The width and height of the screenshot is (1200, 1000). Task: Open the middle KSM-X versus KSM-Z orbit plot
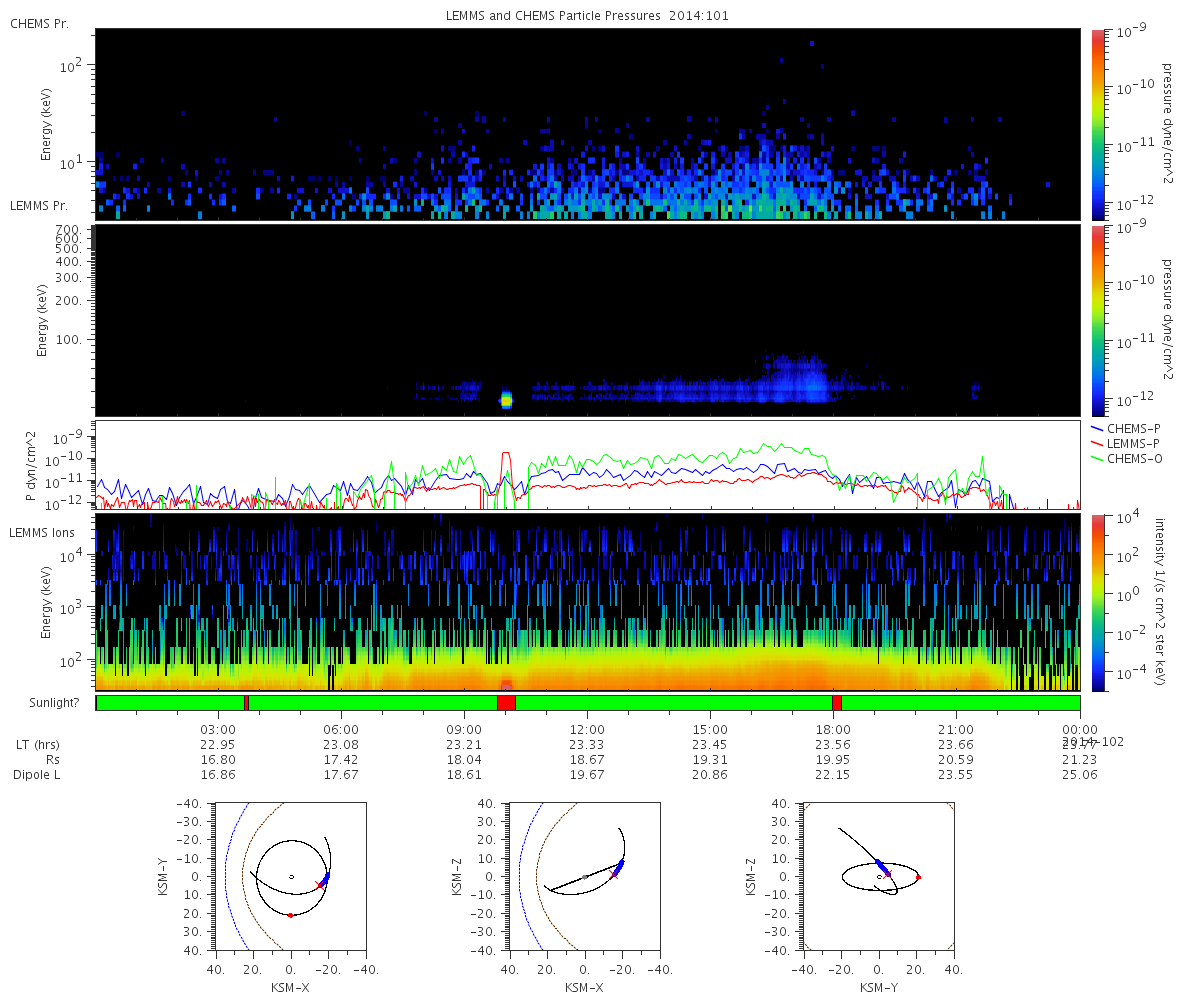click(x=585, y=875)
